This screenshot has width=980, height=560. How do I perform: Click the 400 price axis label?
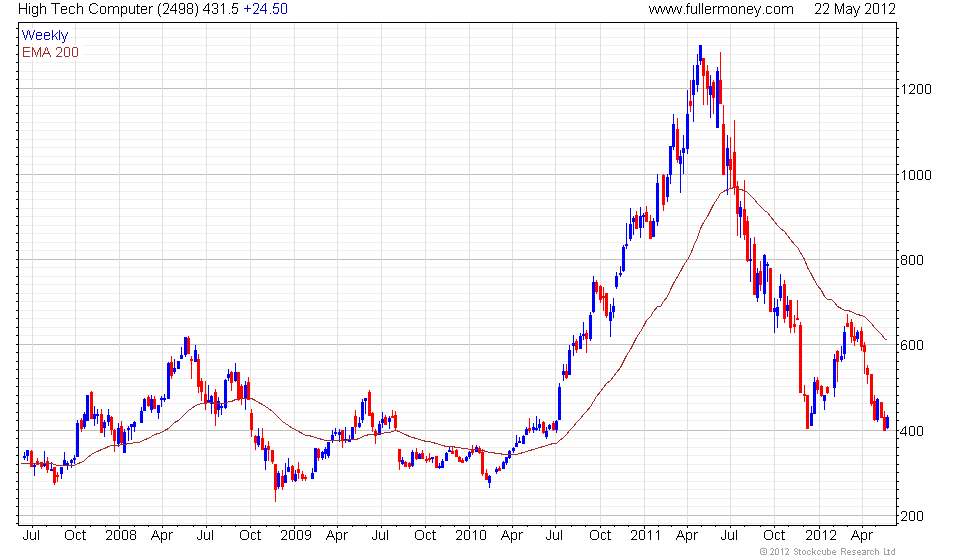tap(911, 431)
